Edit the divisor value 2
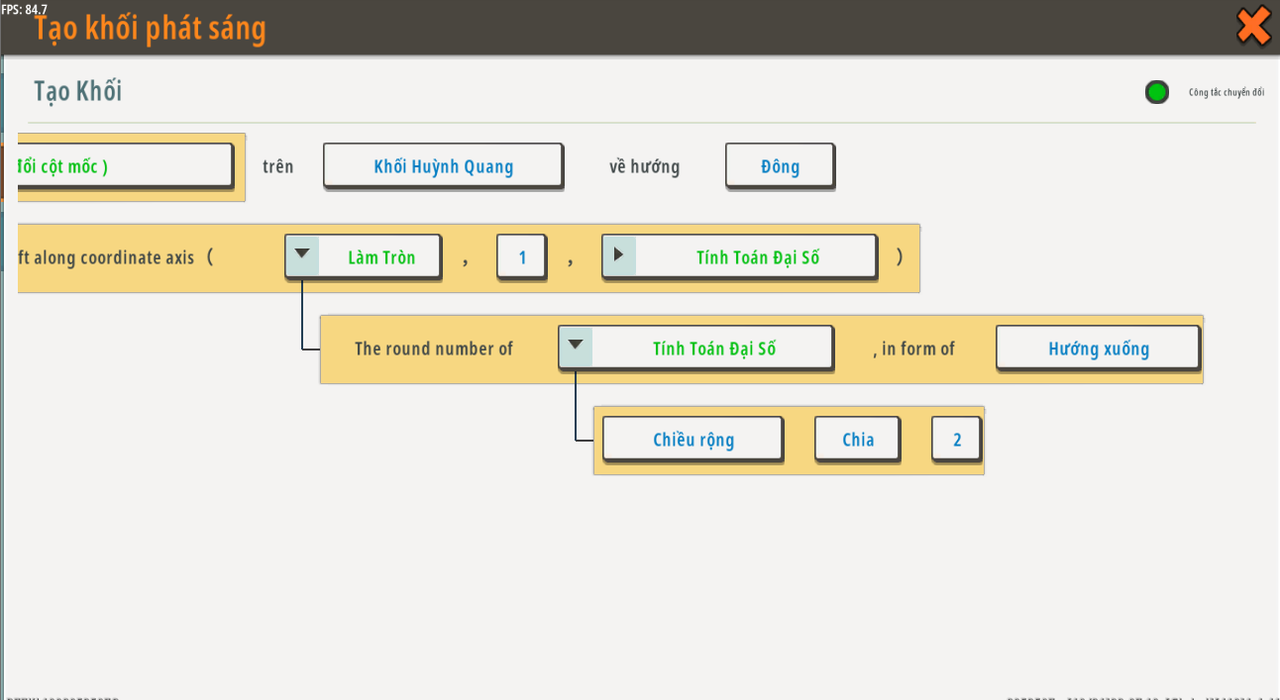The width and height of the screenshot is (1280, 700). (956, 439)
